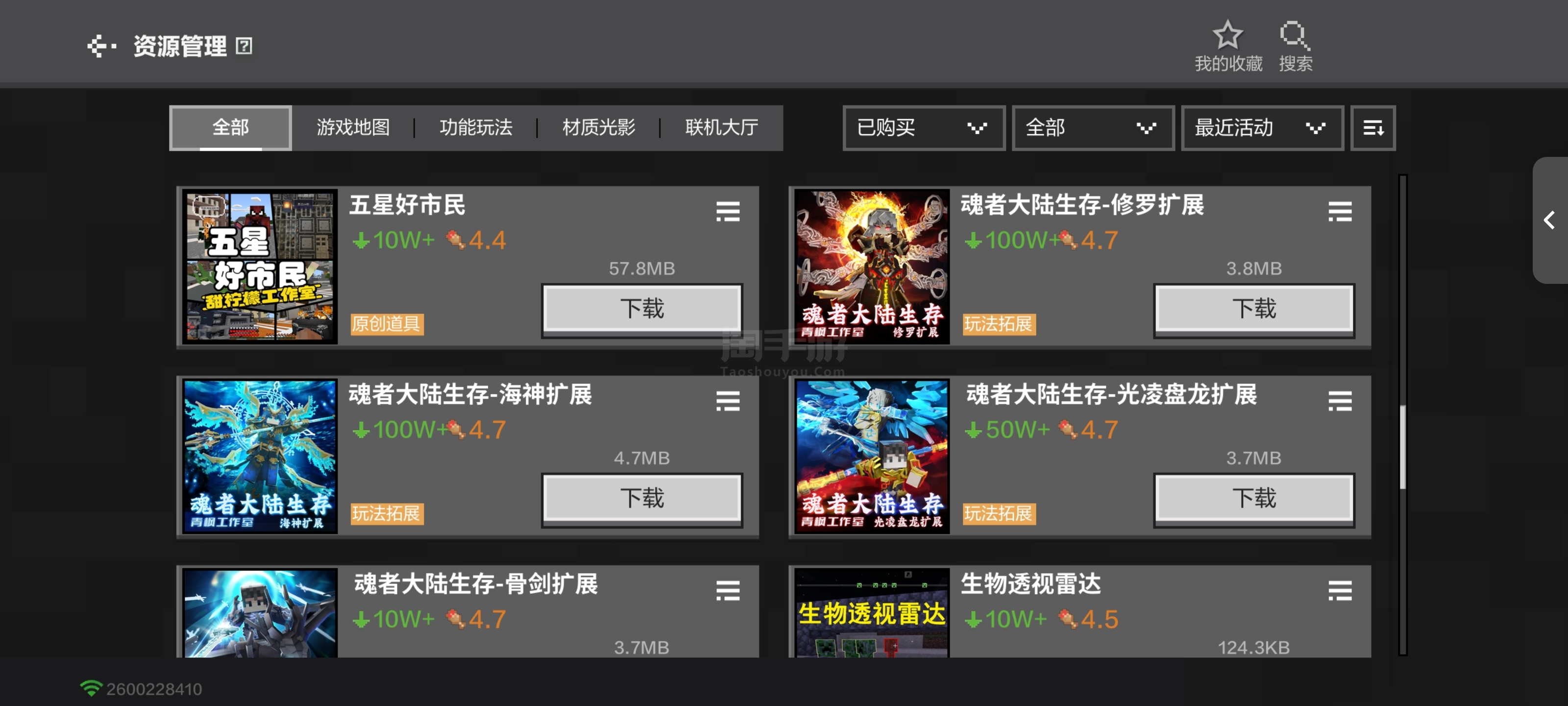
Task: Select the 联机大厅 tab
Action: [x=721, y=128]
